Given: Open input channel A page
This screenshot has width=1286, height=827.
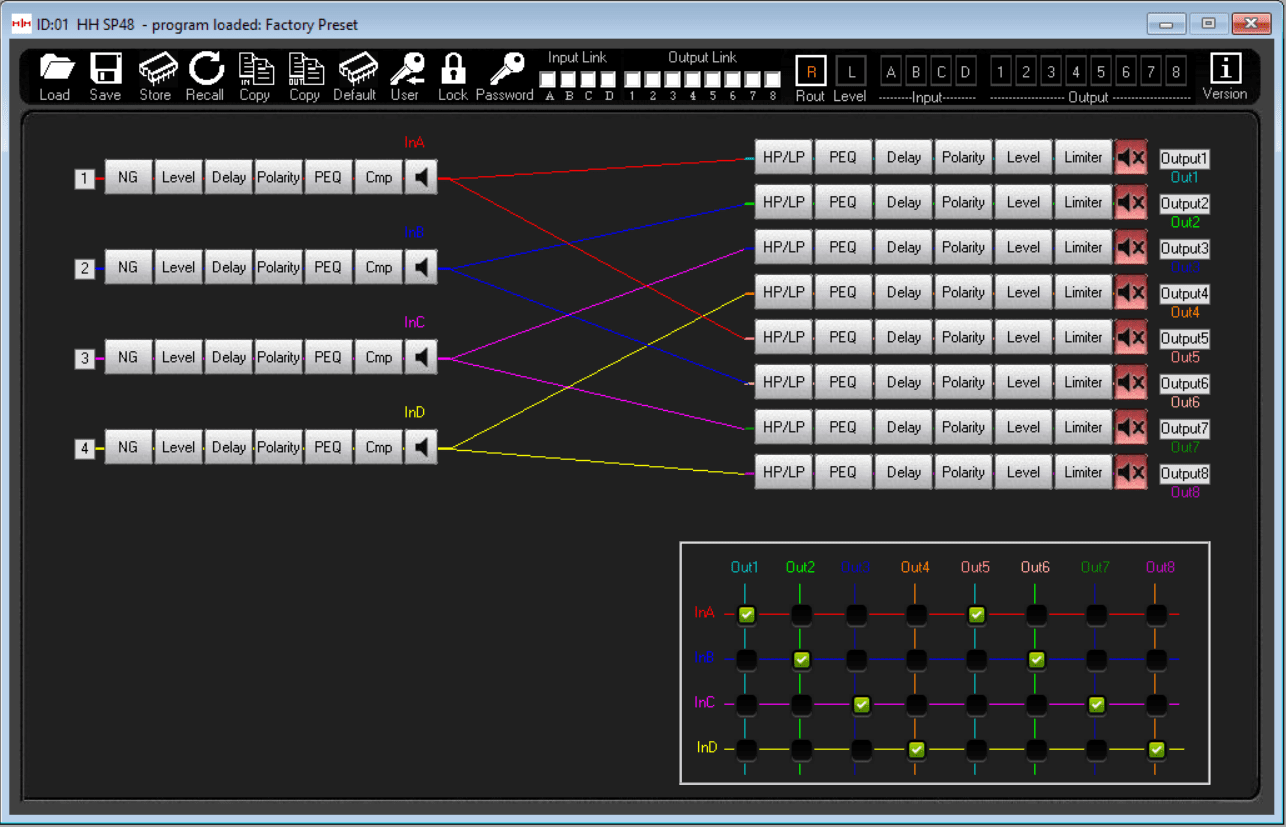Looking at the screenshot, I should click(891, 71).
